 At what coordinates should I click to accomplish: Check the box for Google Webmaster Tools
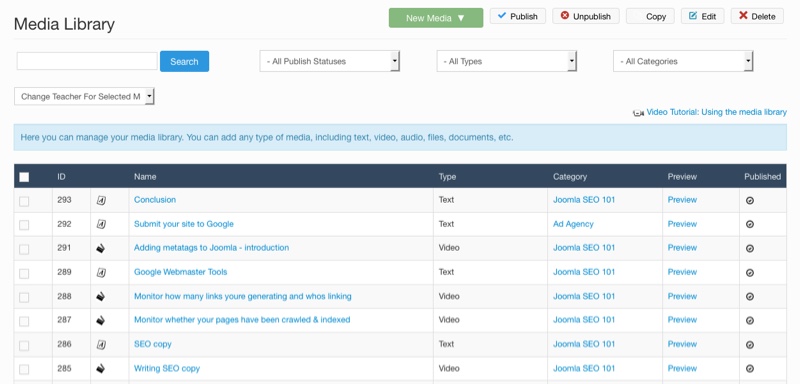pyautogui.click(x=24, y=273)
